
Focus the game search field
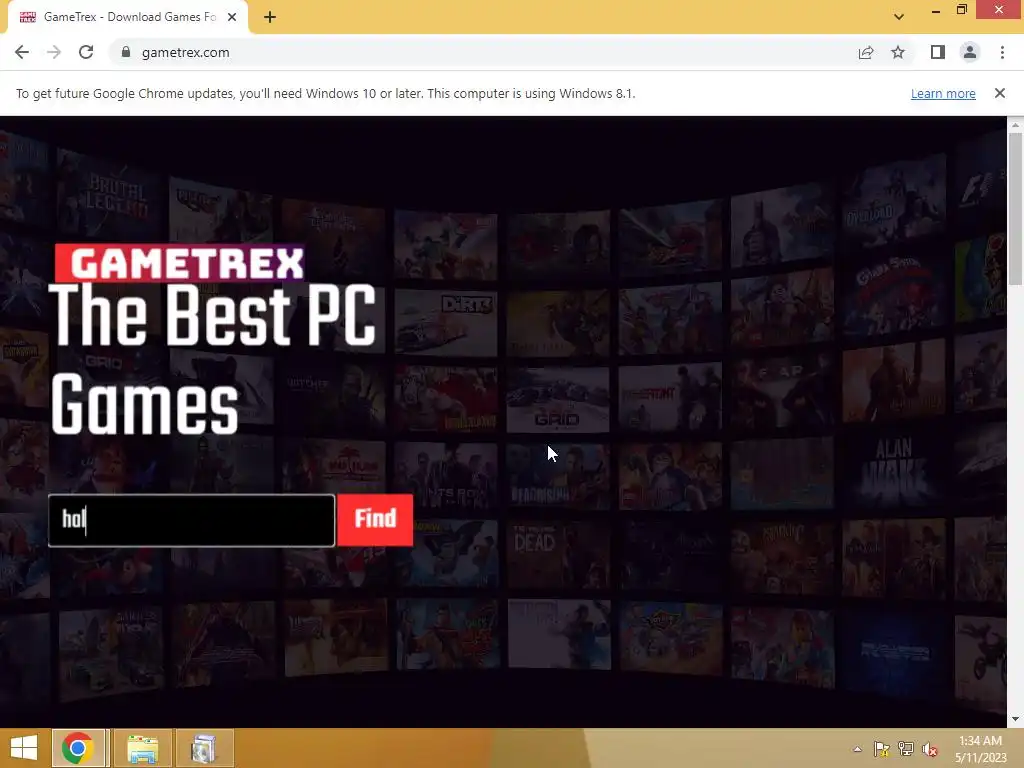(x=191, y=520)
